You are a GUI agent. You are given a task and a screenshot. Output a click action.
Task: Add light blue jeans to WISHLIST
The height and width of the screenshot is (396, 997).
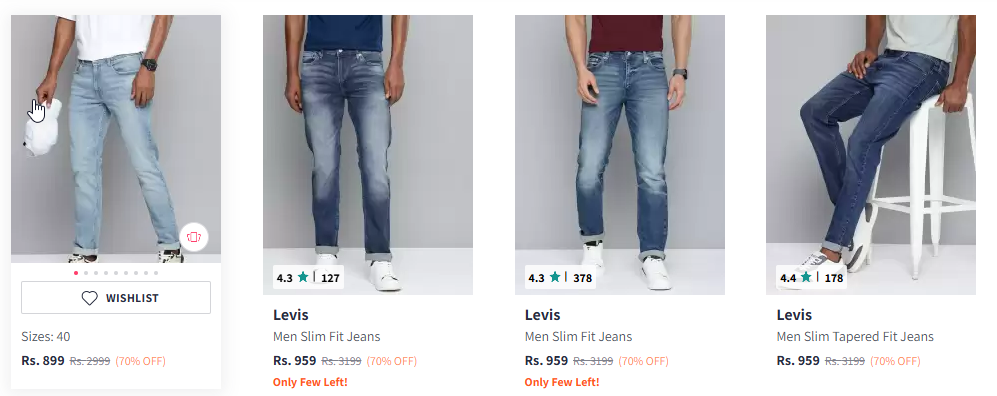tap(116, 297)
